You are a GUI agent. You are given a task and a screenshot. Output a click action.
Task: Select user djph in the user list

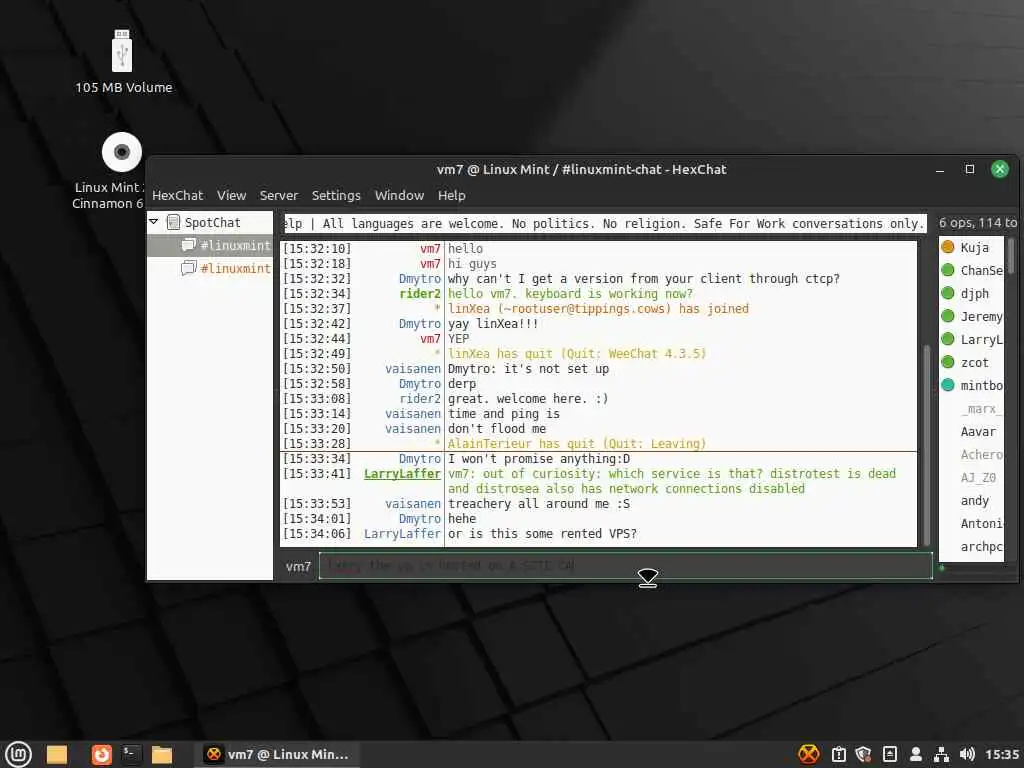[972, 293]
